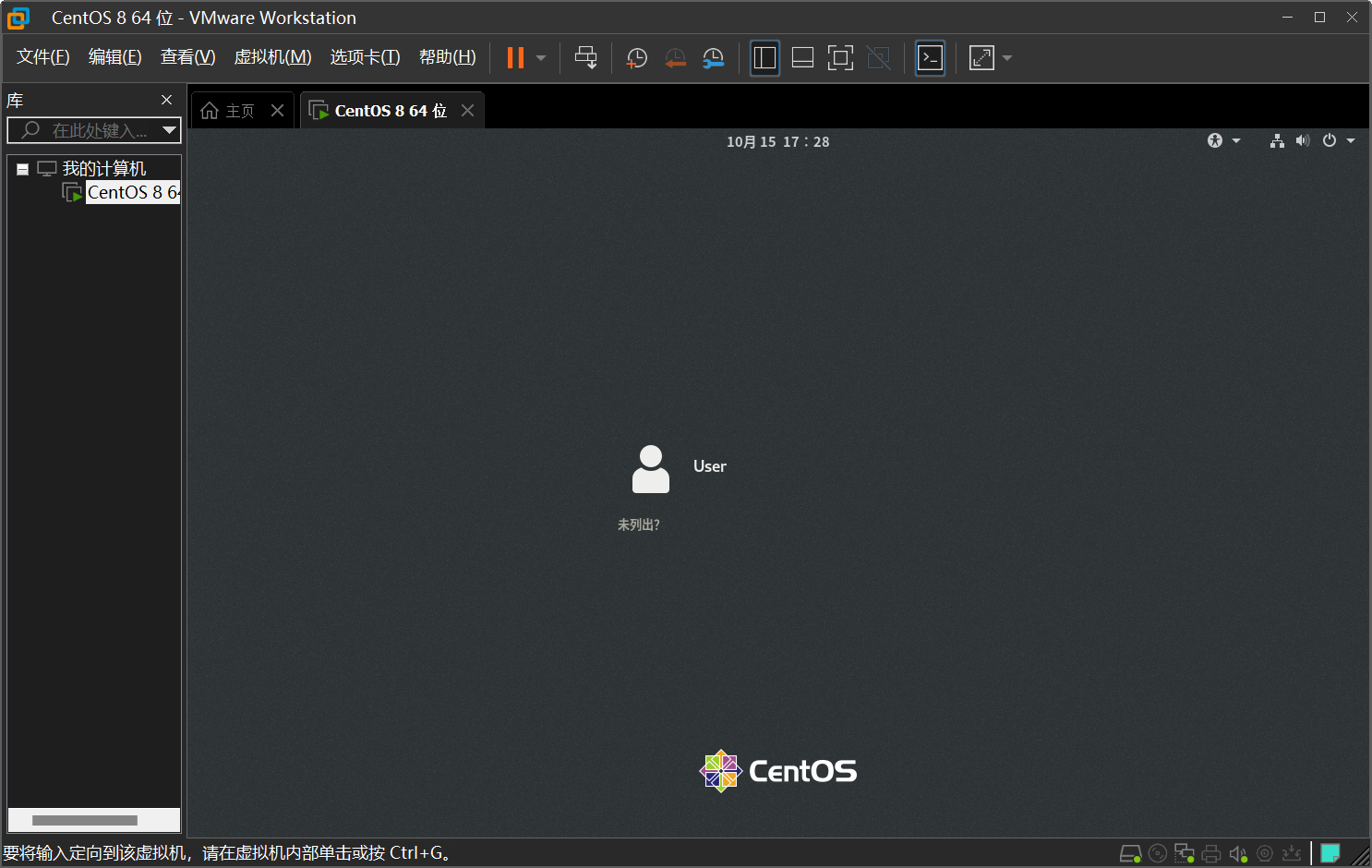
Task: Collapse the 我的计算机 tree node
Action: coord(22,170)
